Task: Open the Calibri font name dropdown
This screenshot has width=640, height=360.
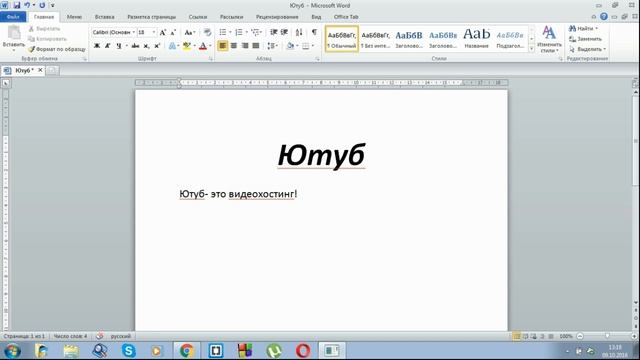Action: (133, 32)
